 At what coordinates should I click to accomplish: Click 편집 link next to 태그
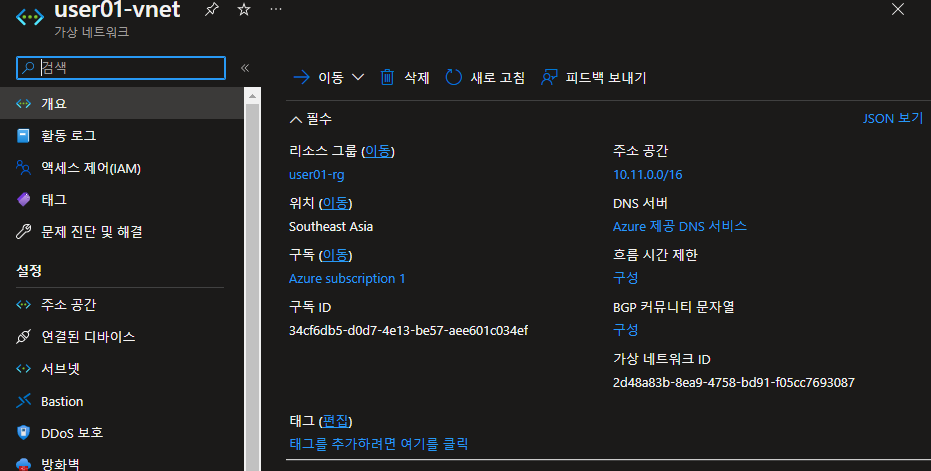point(335,421)
